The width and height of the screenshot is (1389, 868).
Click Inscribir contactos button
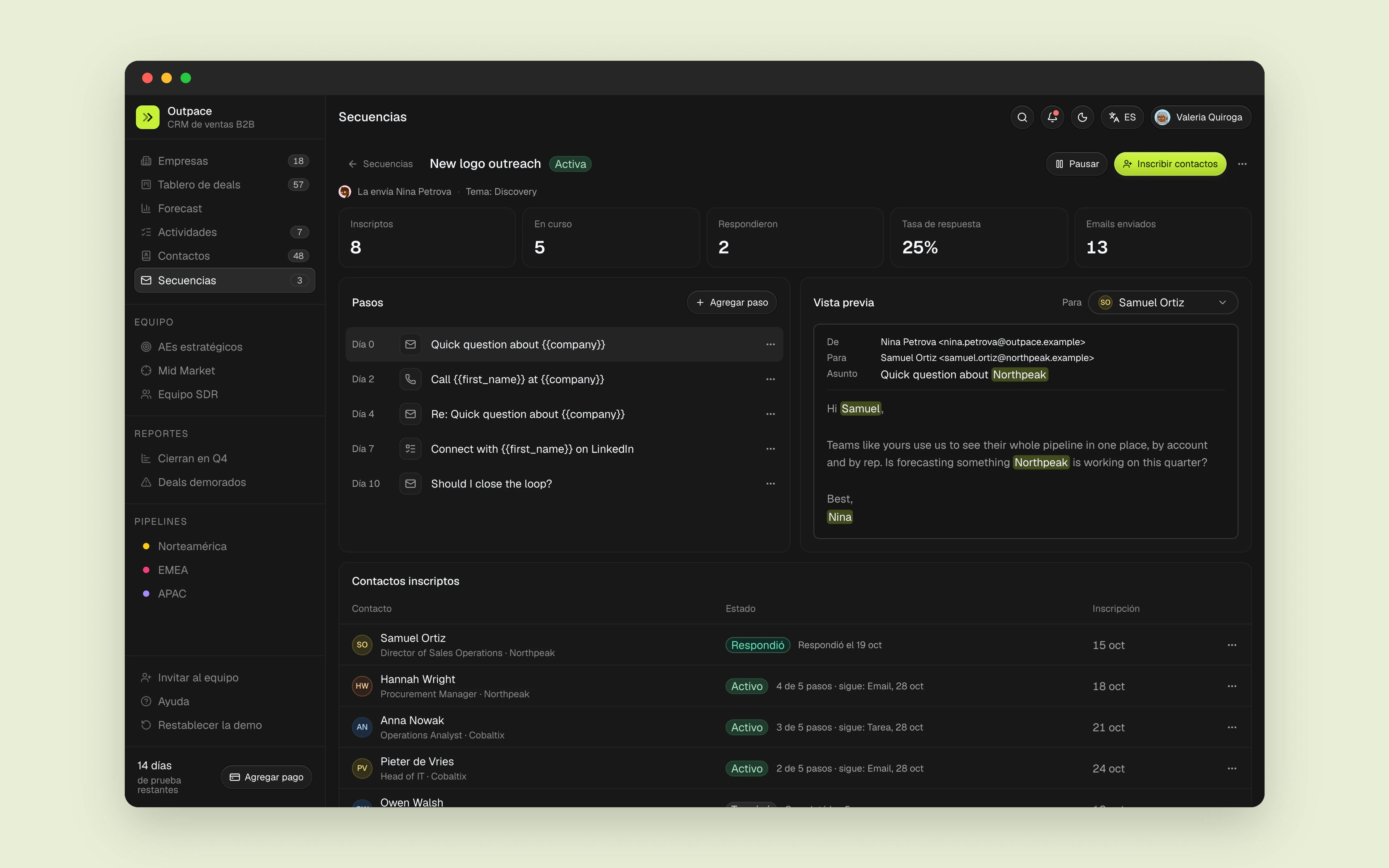(1170, 164)
